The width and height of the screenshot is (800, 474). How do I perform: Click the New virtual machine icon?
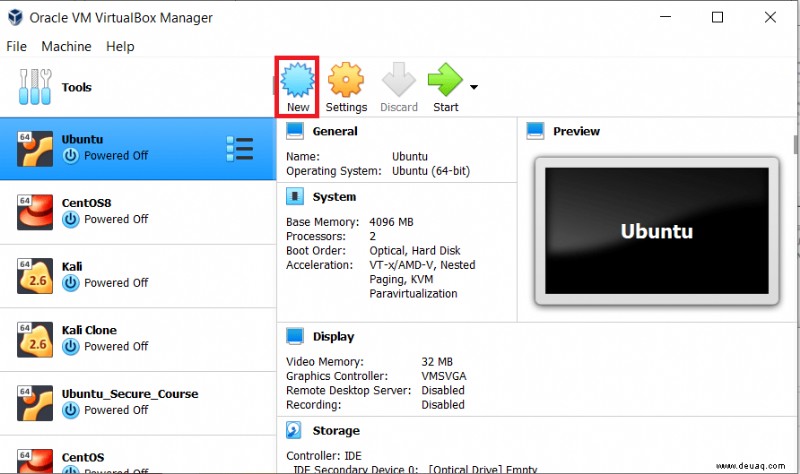tap(297, 80)
